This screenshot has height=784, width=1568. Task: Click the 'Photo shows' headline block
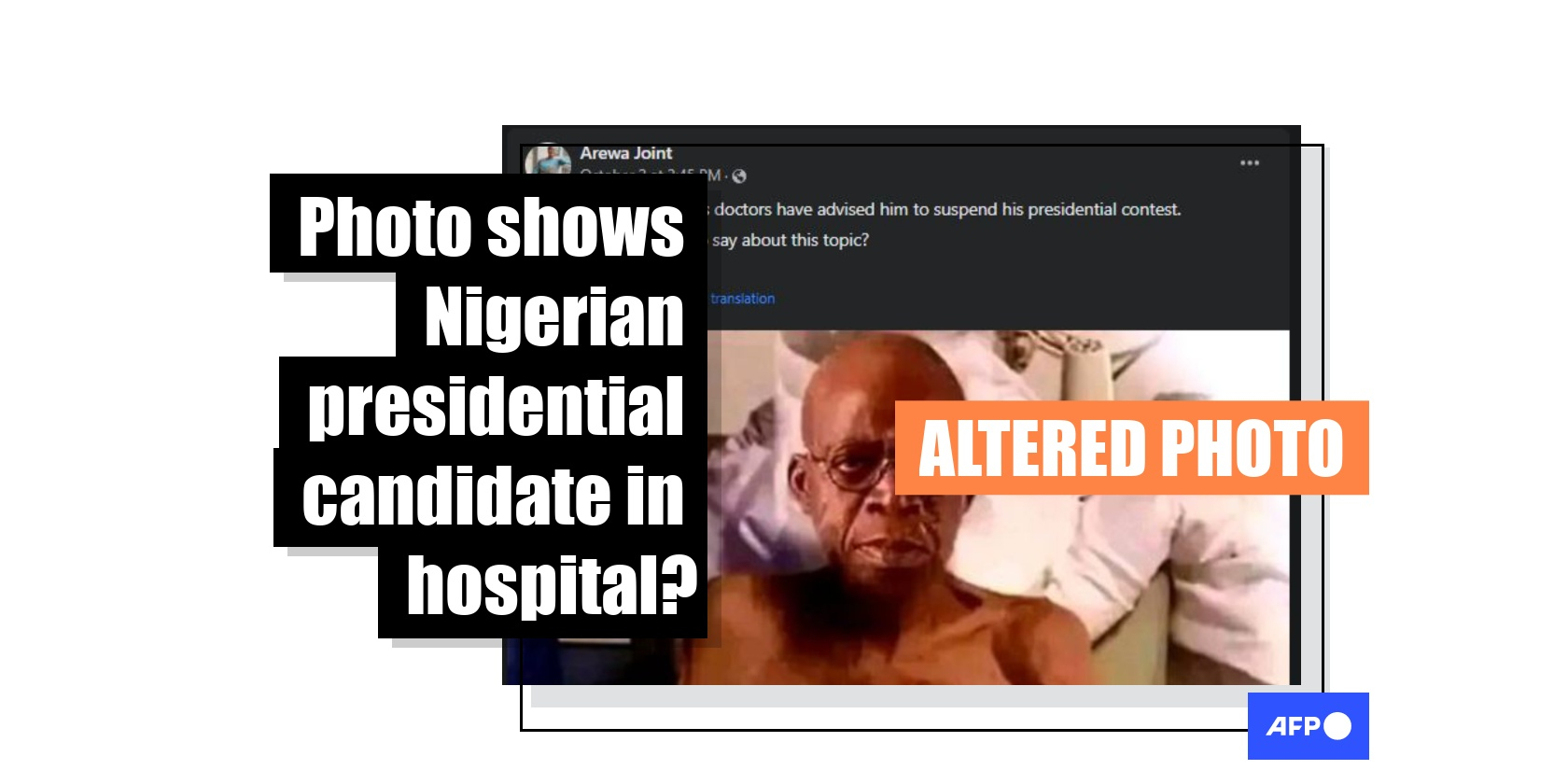(x=489, y=224)
